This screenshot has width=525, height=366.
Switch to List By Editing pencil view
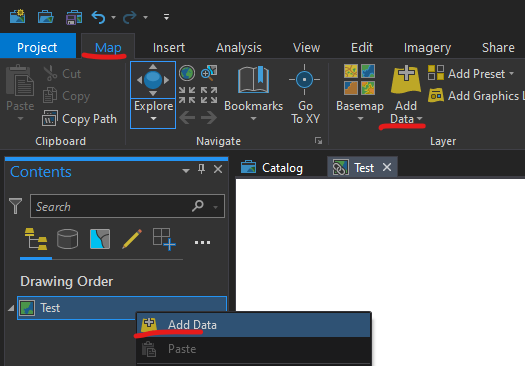point(132,239)
